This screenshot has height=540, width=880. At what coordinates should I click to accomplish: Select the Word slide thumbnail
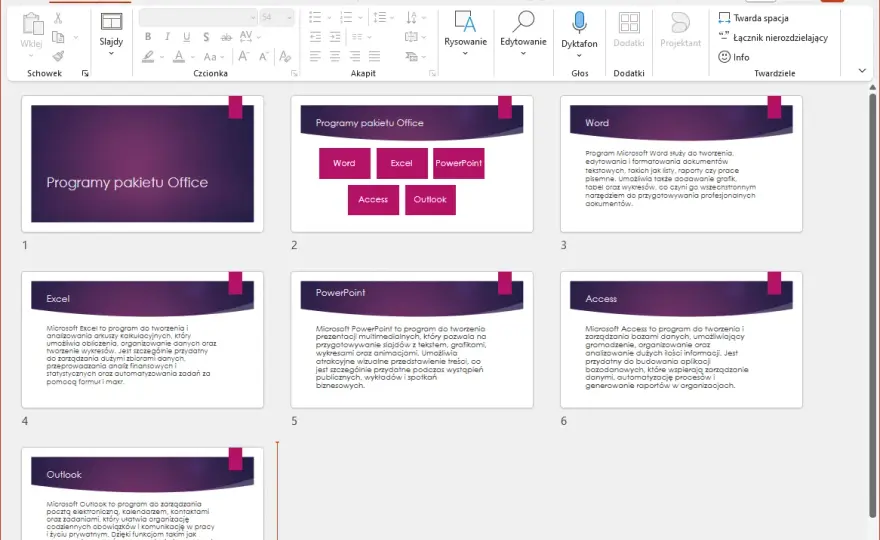pyautogui.click(x=681, y=164)
